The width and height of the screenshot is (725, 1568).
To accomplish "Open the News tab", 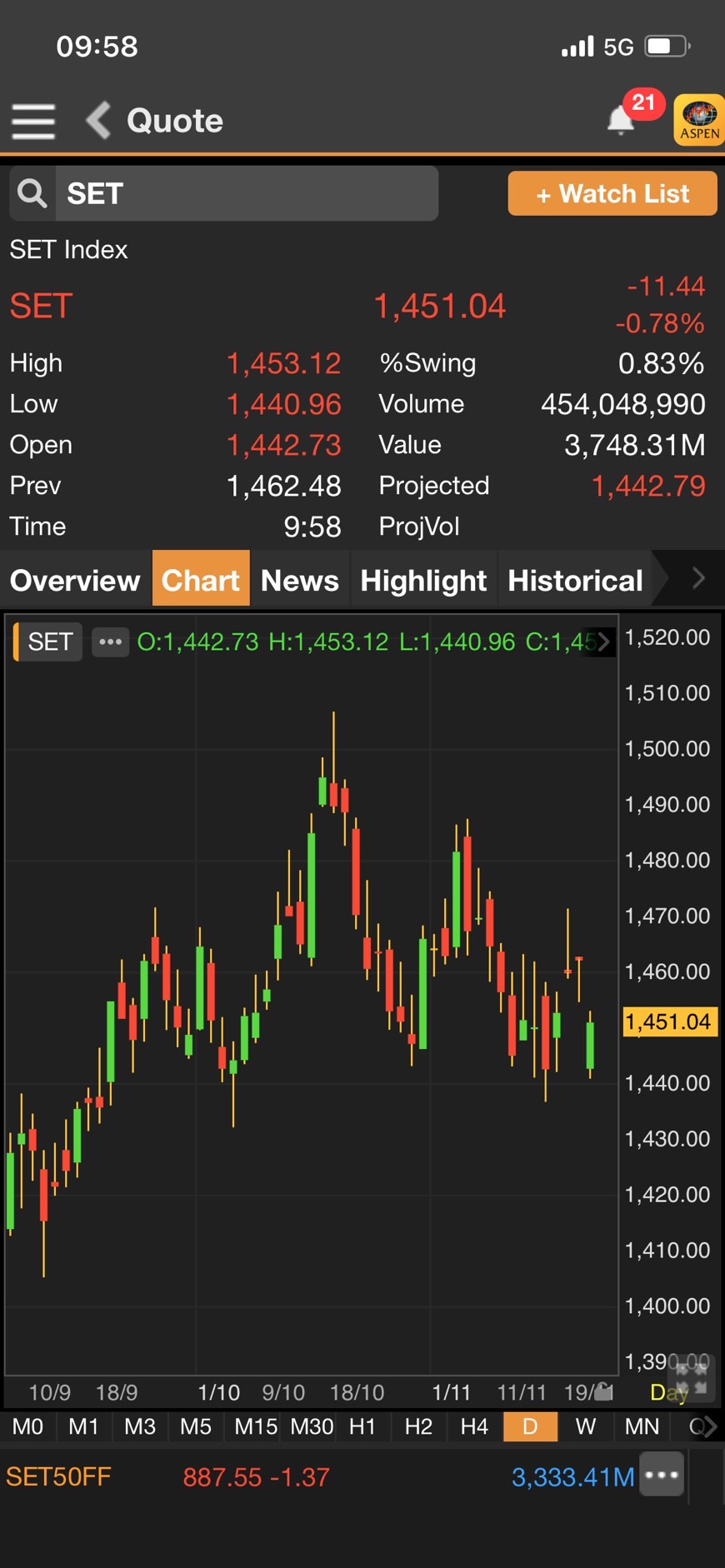I will pos(300,580).
